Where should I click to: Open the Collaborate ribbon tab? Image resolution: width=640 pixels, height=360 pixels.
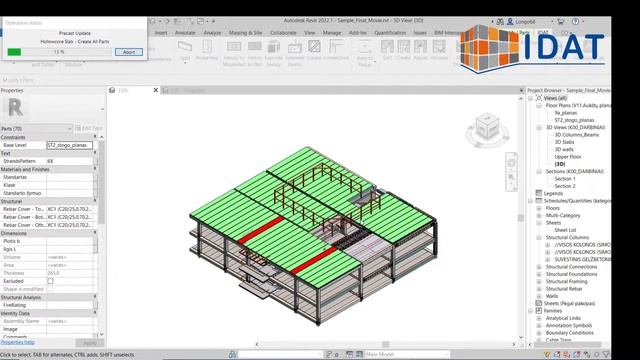[283, 33]
